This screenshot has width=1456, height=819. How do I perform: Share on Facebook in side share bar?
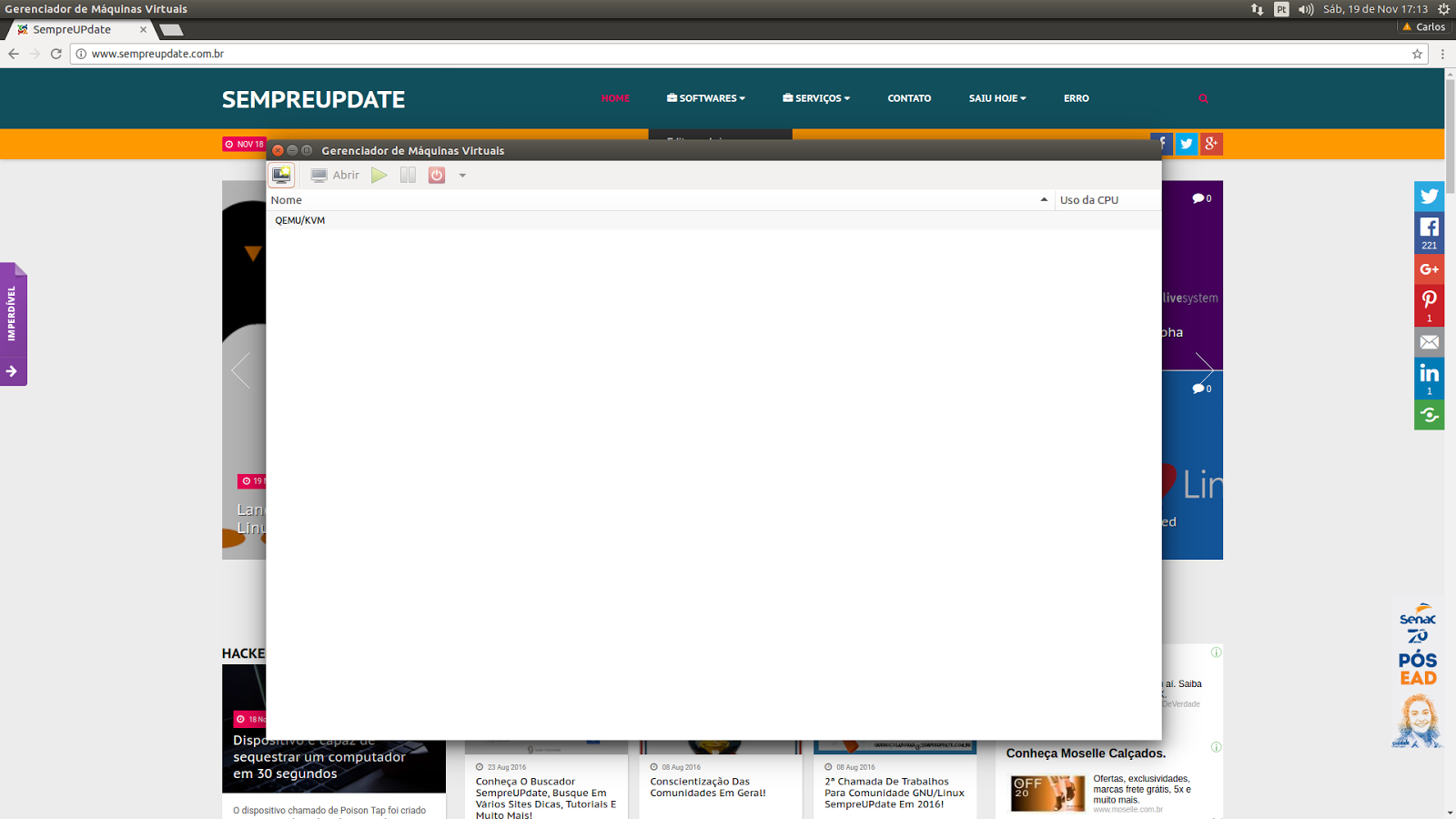[x=1429, y=232]
